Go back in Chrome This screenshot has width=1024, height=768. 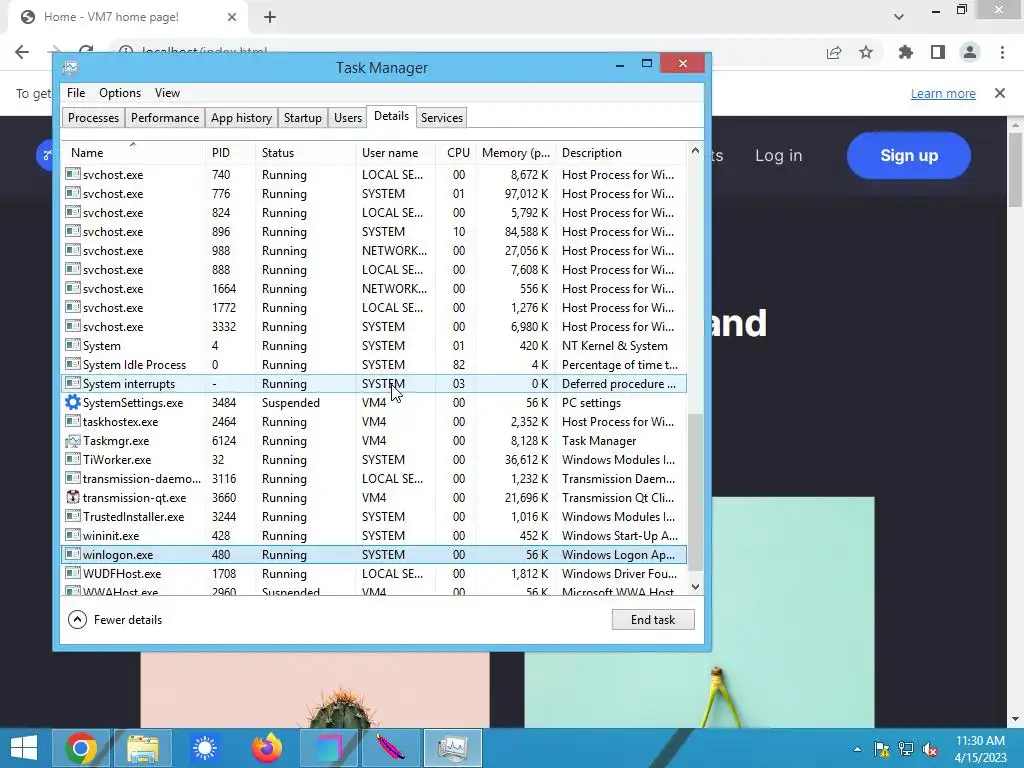(22, 52)
